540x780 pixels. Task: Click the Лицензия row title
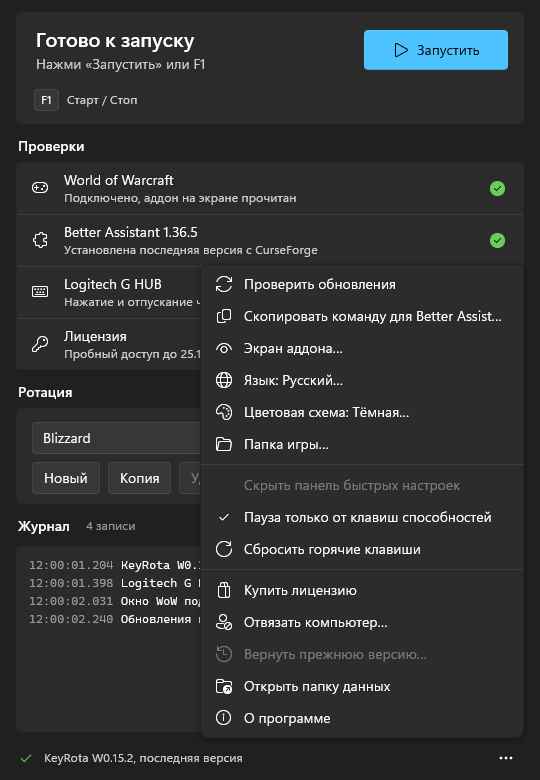[95, 336]
